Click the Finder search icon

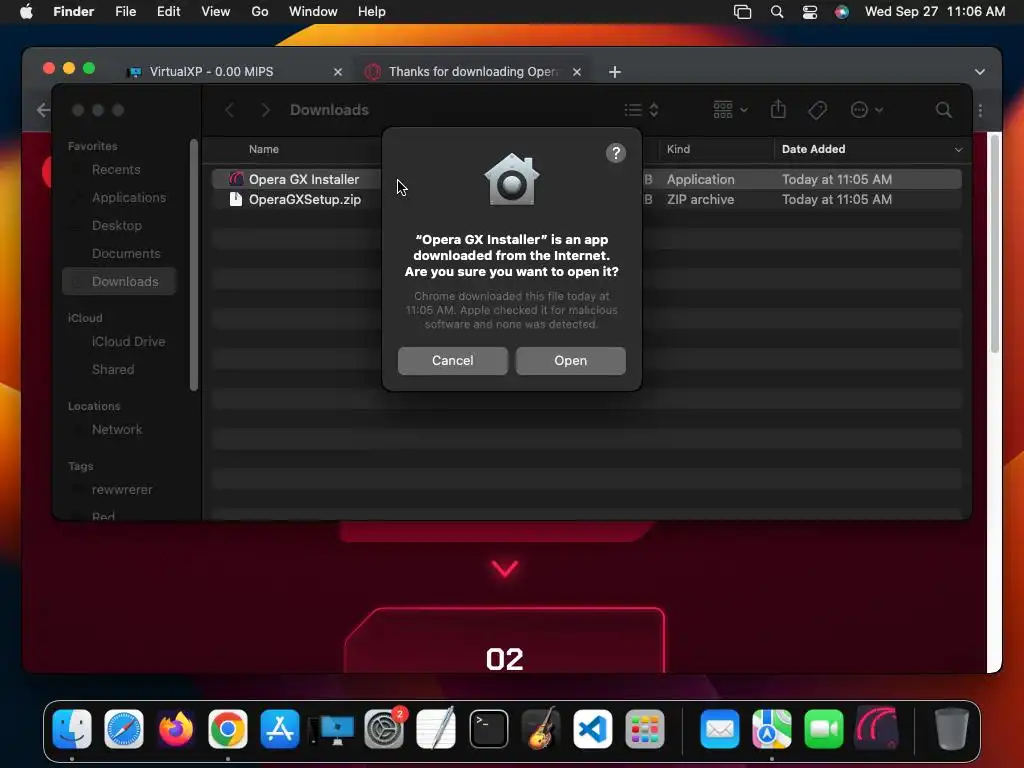[943, 110]
